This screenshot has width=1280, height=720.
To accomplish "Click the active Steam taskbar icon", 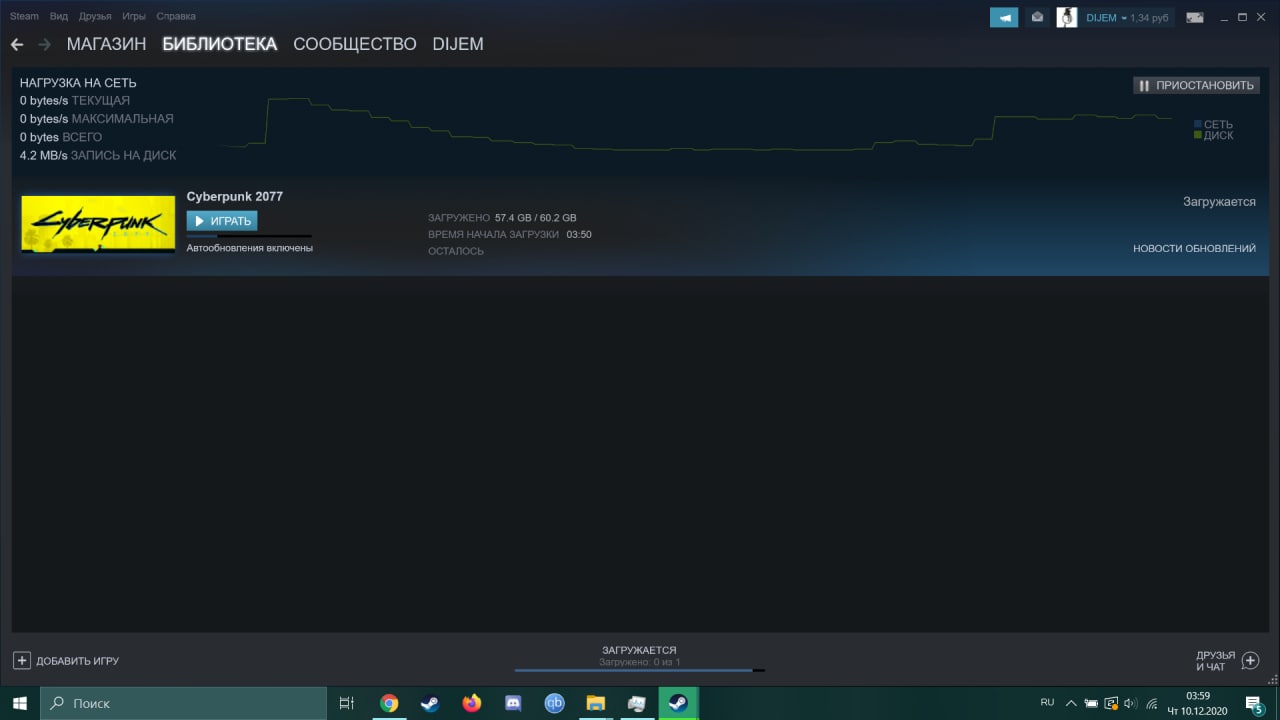I will click(678, 703).
